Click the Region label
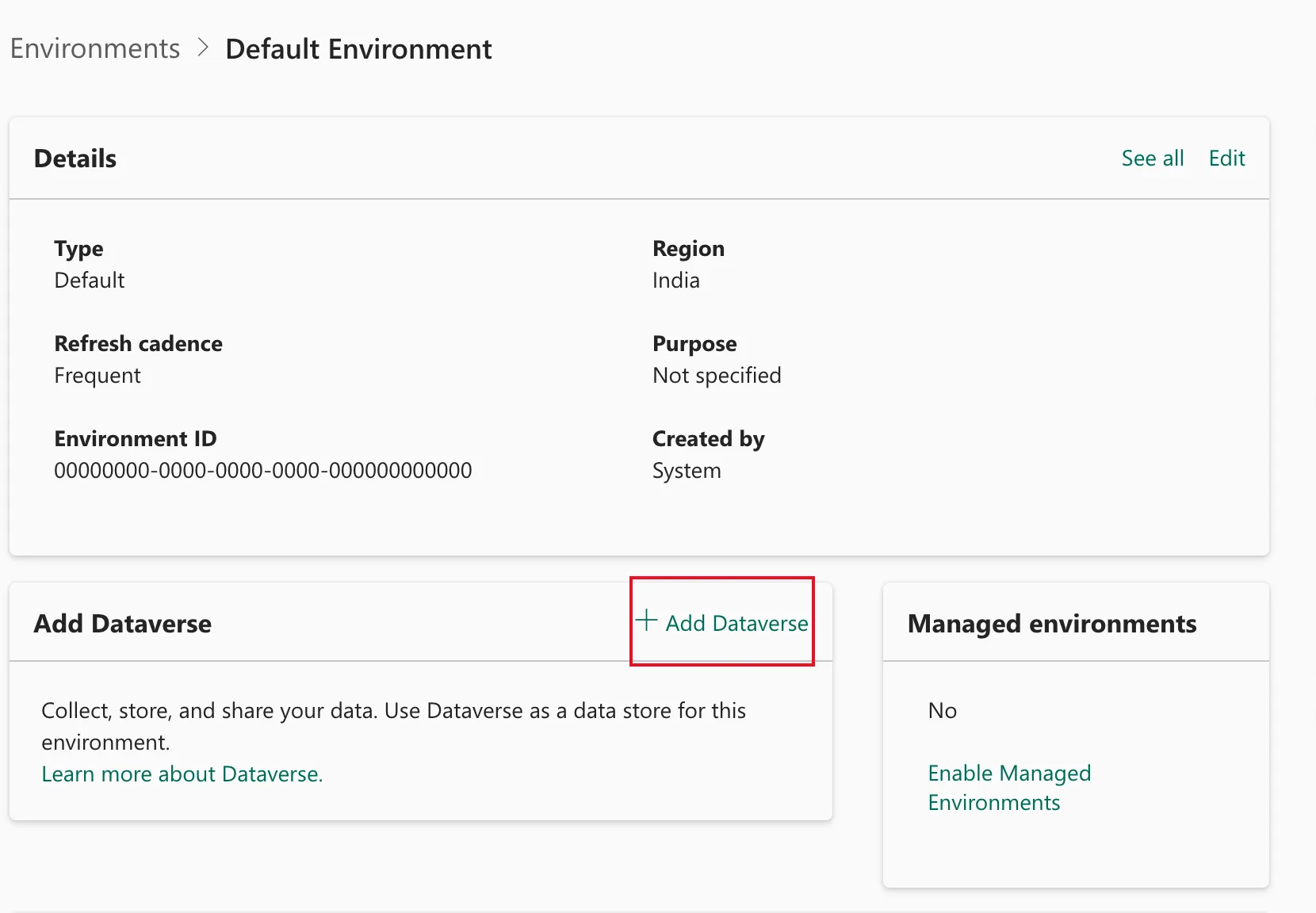 pos(689,249)
